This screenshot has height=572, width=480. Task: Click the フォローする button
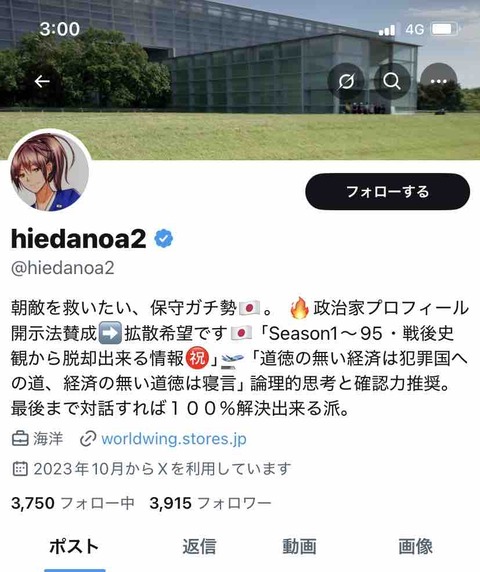tap(387, 192)
